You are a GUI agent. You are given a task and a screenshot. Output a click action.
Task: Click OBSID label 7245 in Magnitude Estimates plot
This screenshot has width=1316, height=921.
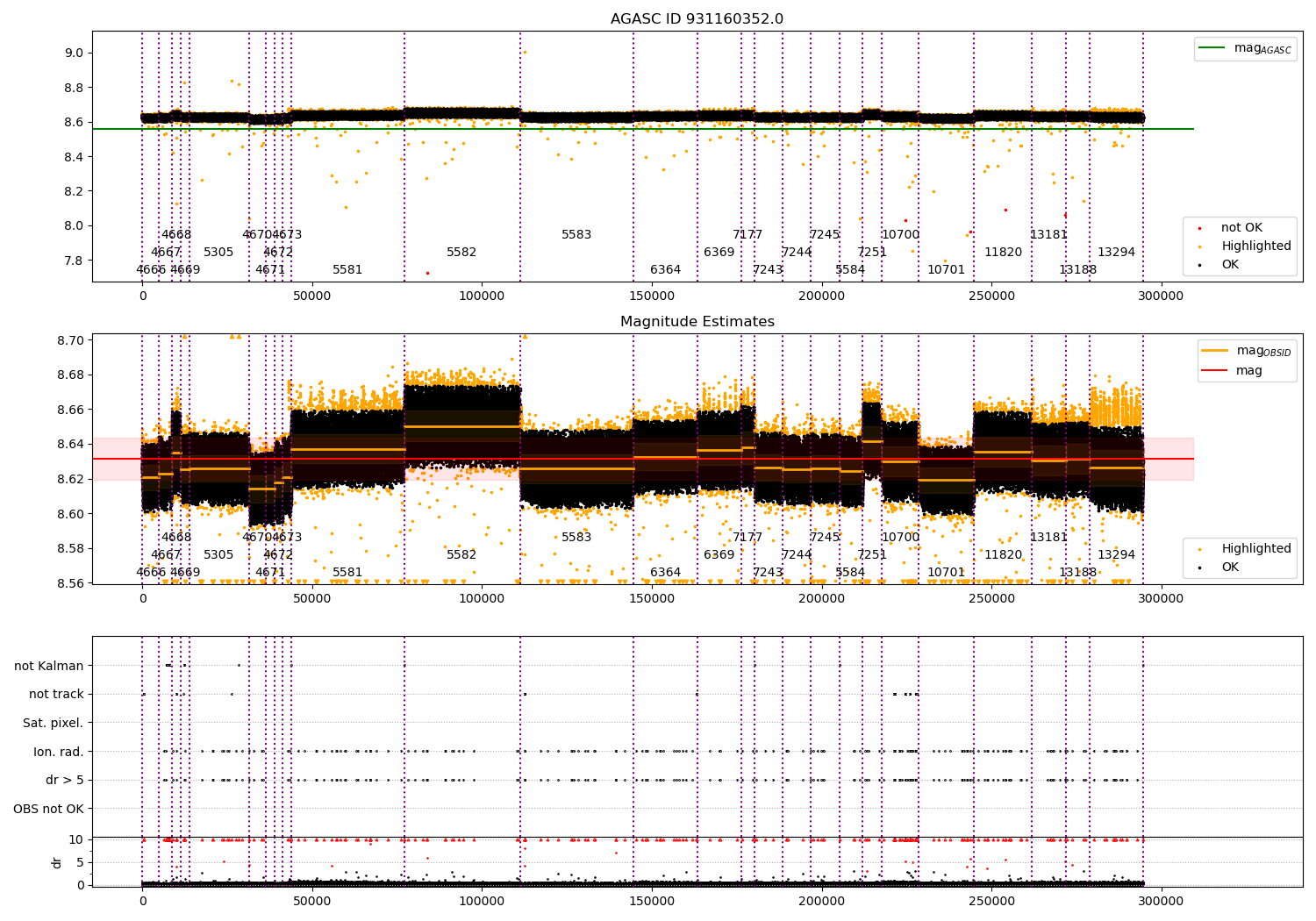tap(825, 538)
